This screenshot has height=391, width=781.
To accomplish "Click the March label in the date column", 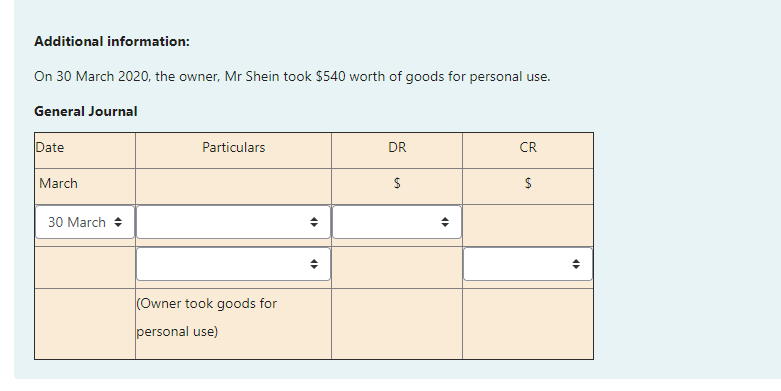I will tap(58, 183).
